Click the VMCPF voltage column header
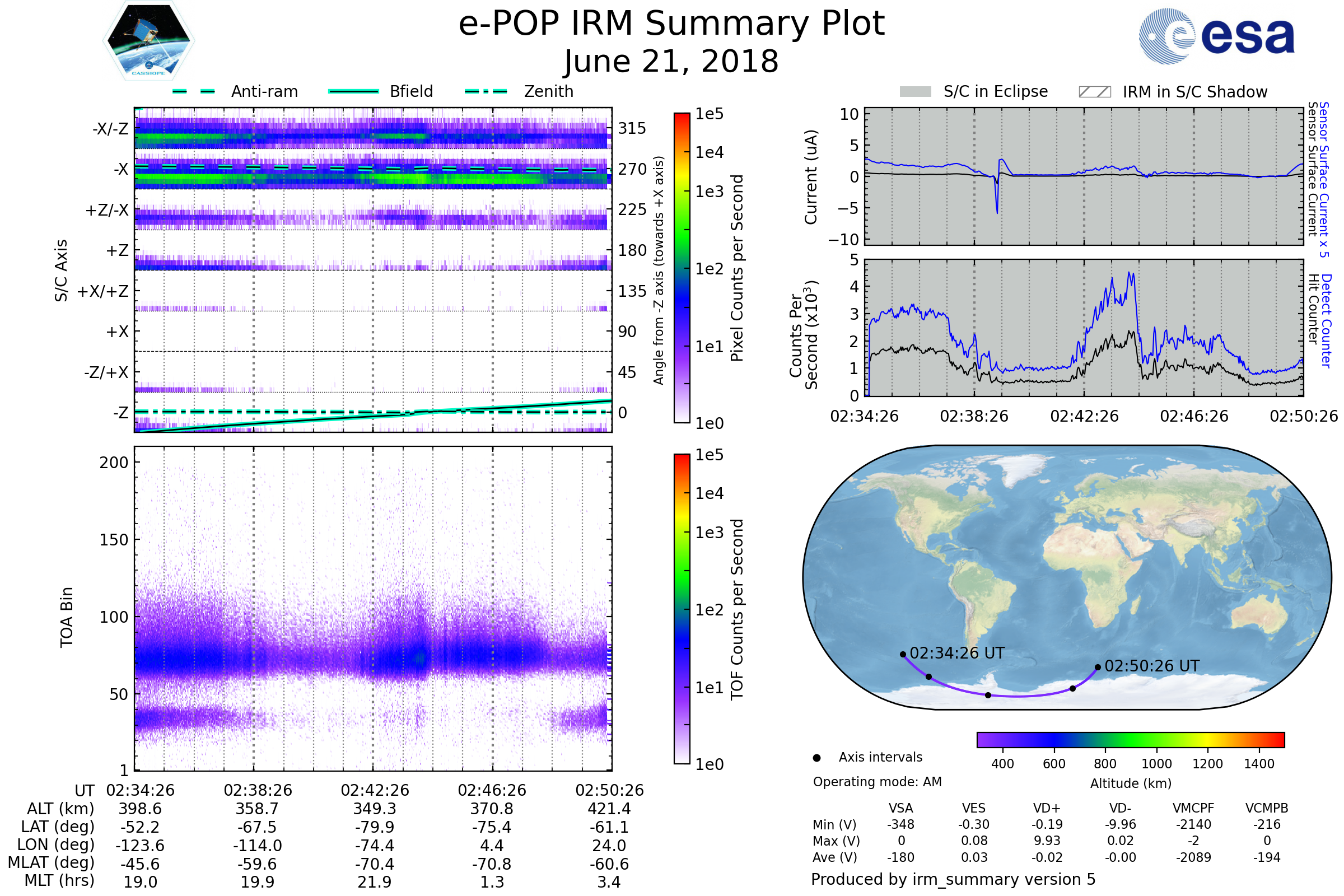Screen dimensions: 1344x896 (1193, 809)
